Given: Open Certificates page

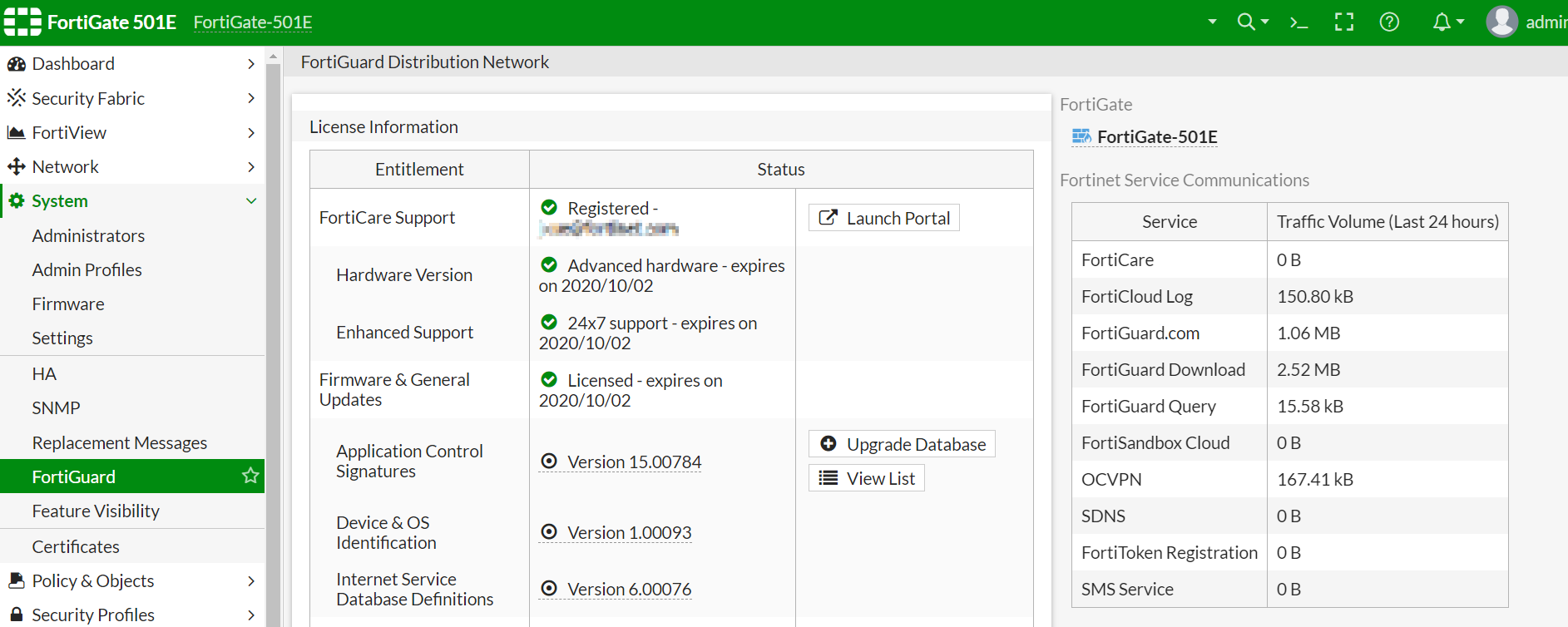Looking at the screenshot, I should [76, 546].
